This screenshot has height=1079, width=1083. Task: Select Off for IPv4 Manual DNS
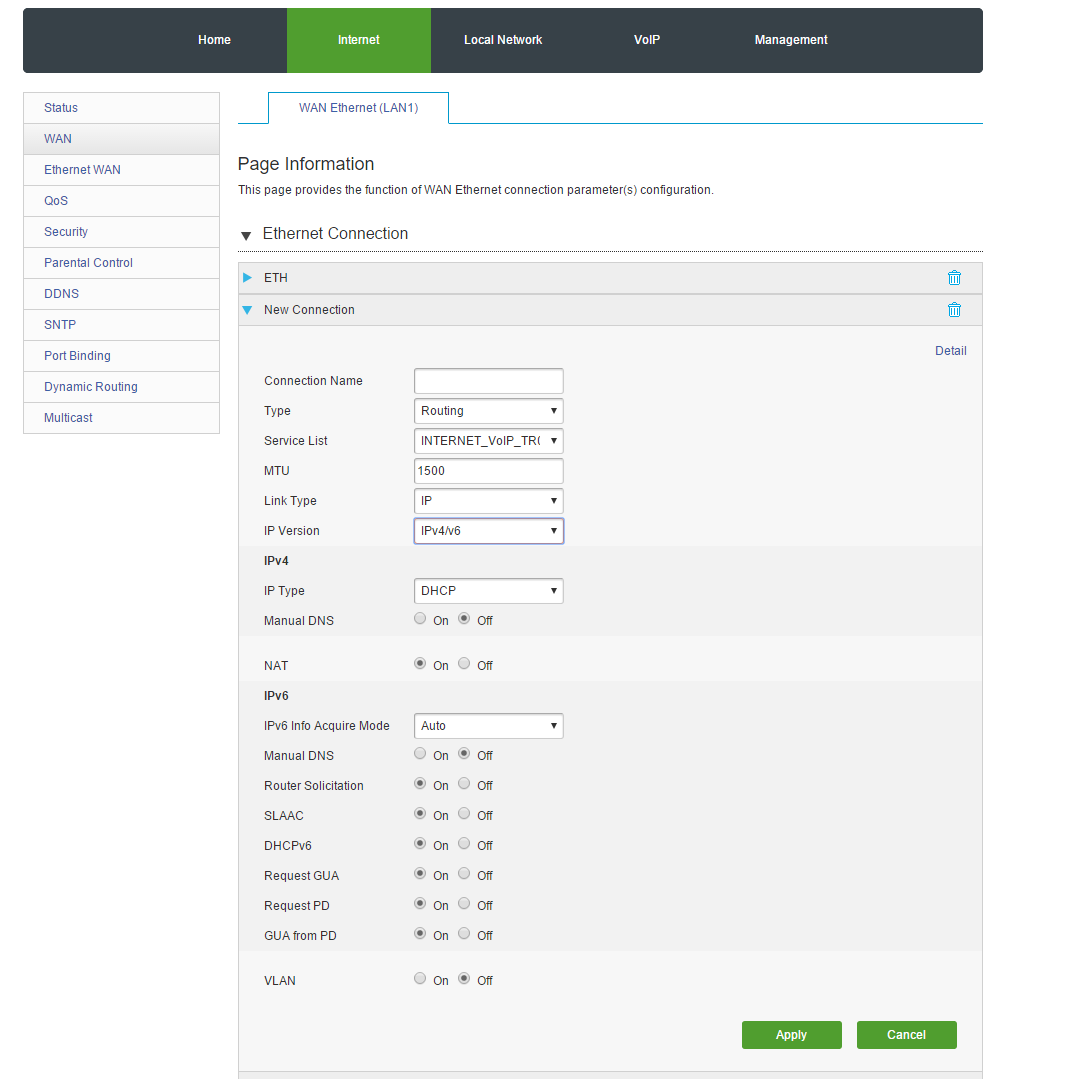click(464, 618)
